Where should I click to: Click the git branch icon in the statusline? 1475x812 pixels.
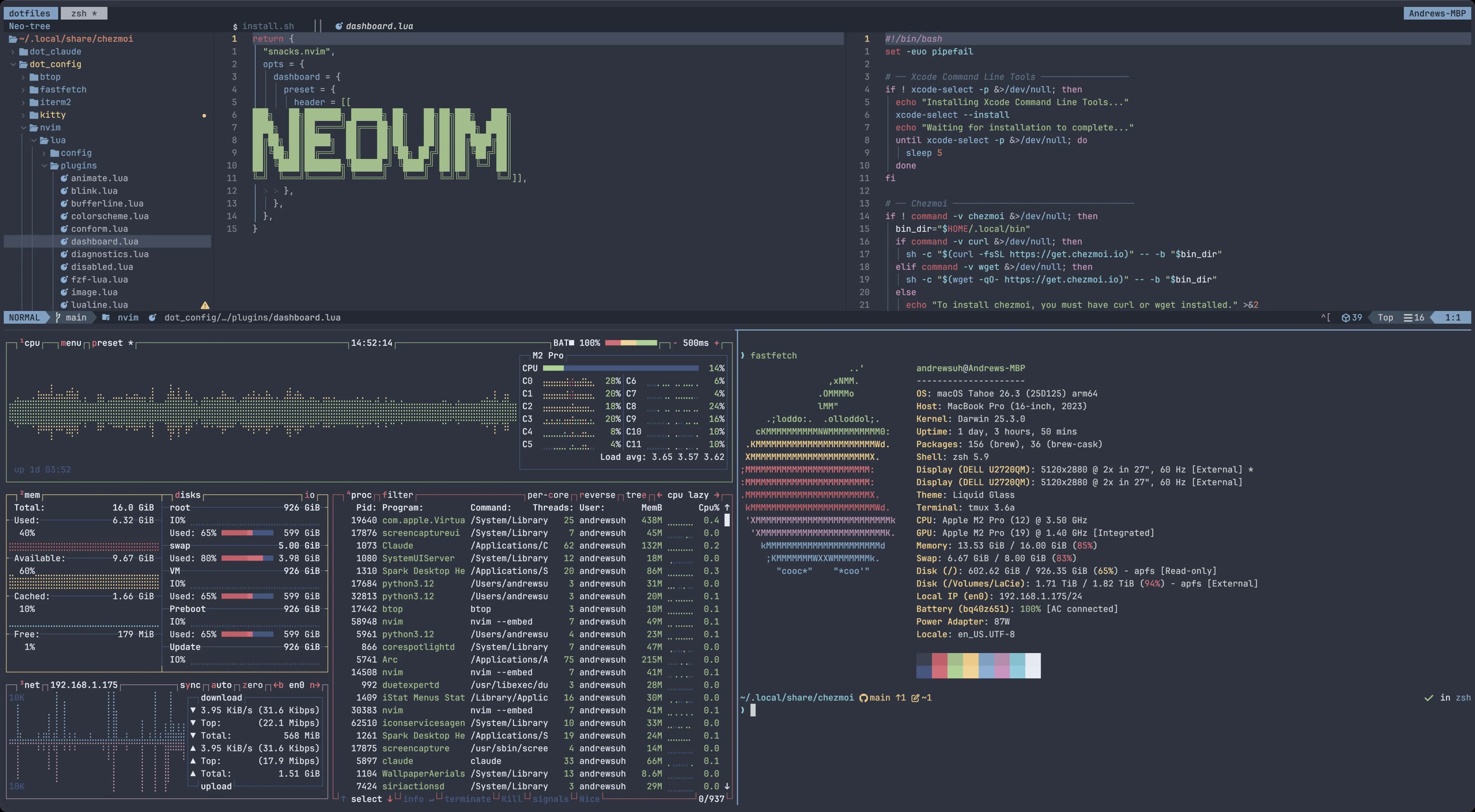[x=57, y=318]
